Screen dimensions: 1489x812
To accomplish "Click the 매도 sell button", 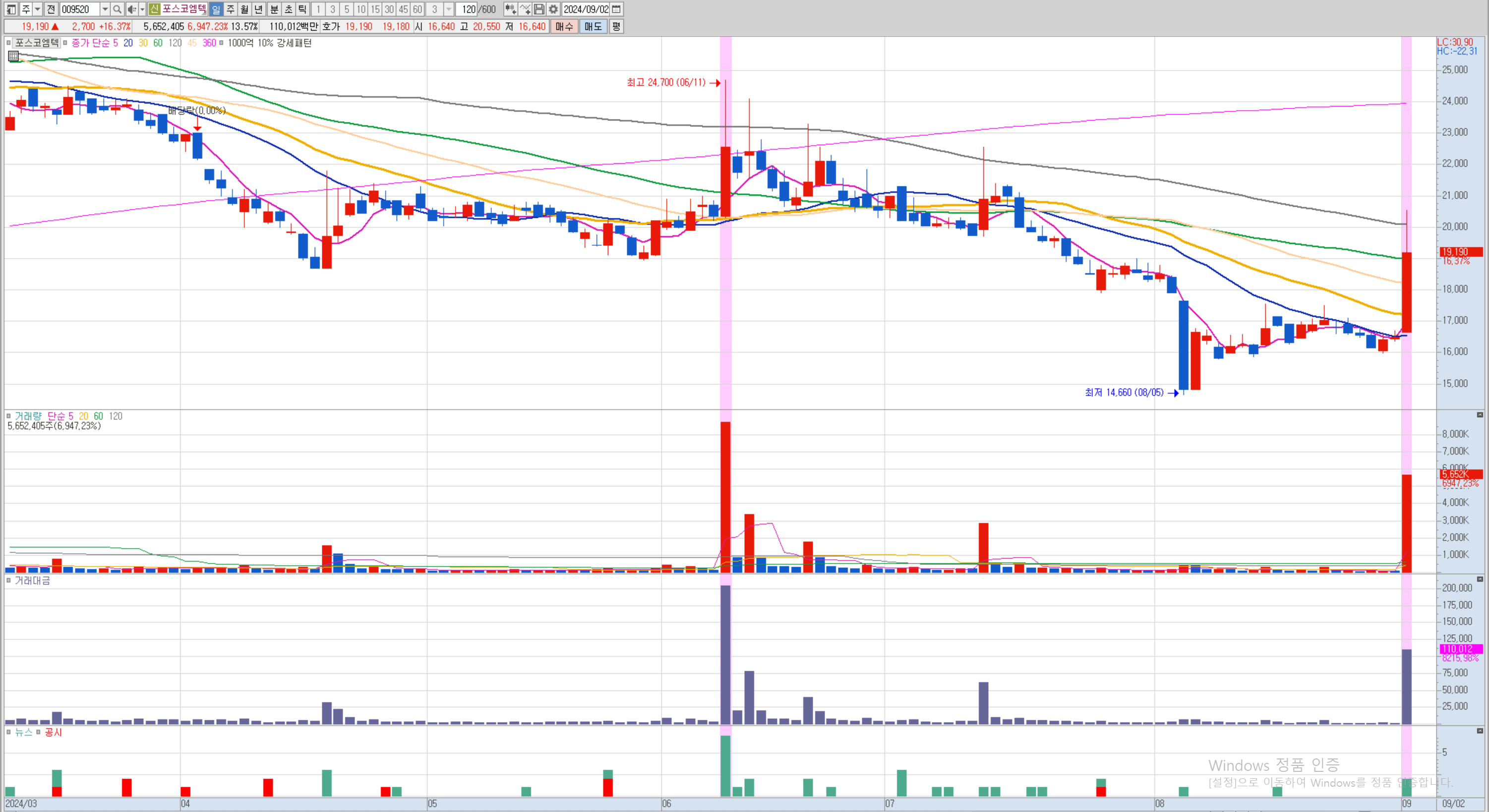I will (593, 27).
